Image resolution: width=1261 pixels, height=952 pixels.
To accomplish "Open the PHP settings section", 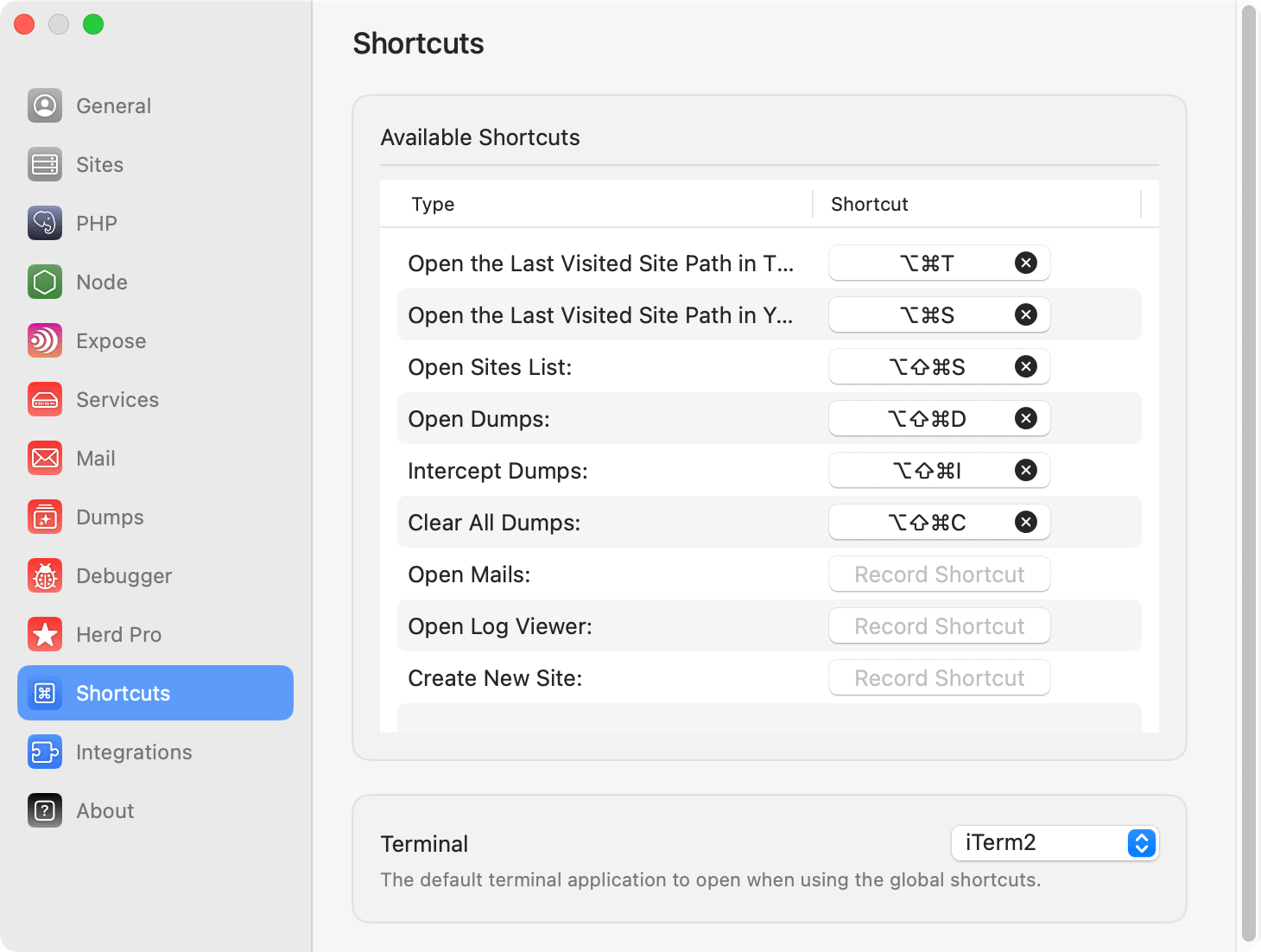I will point(44,223).
